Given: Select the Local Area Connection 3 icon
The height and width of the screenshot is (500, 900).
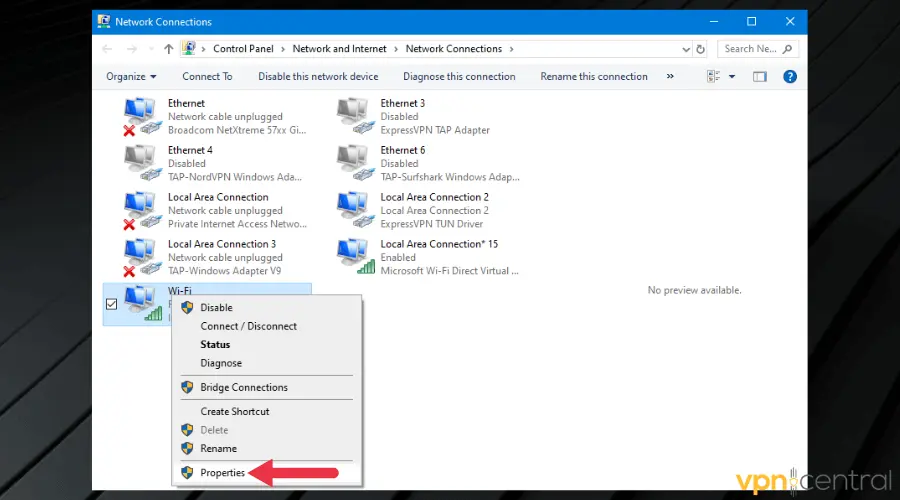Looking at the screenshot, I should pyautogui.click(x=142, y=257).
